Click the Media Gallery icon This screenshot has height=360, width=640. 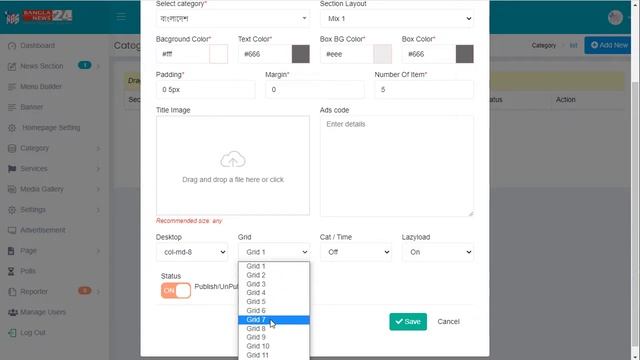tap(12, 189)
